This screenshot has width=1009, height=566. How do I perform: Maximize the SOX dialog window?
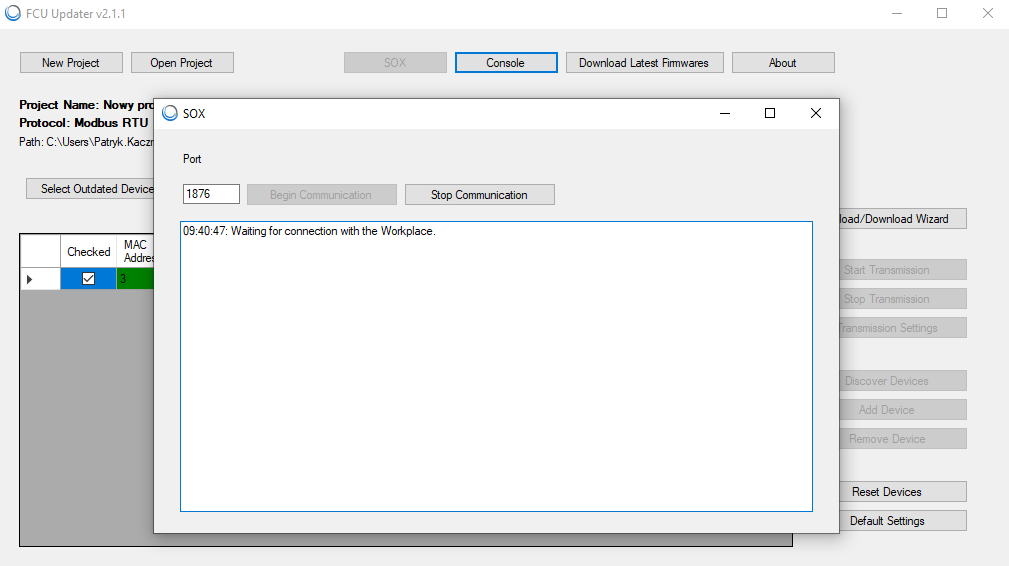[769, 114]
